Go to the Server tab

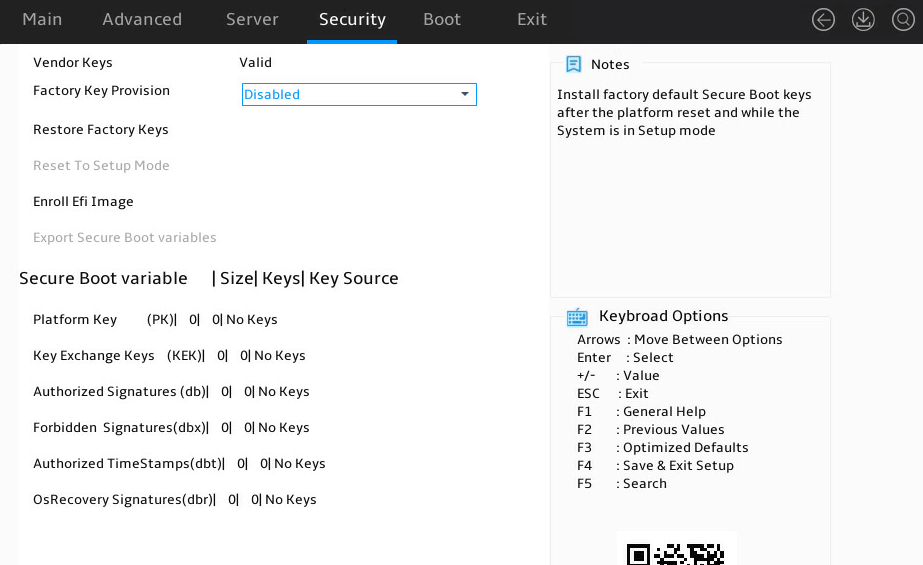(x=252, y=19)
